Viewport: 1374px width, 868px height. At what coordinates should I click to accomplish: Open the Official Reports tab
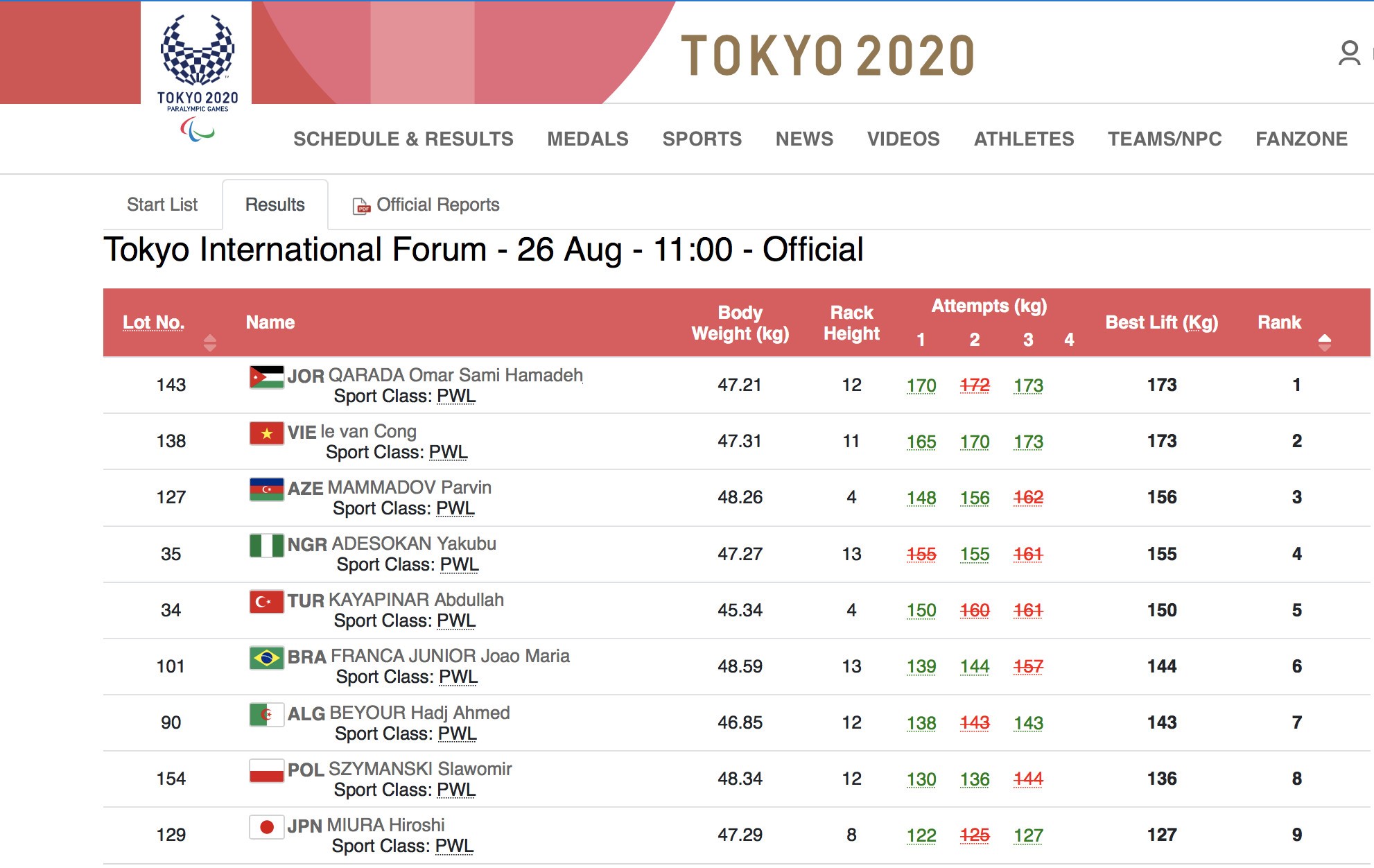426,205
